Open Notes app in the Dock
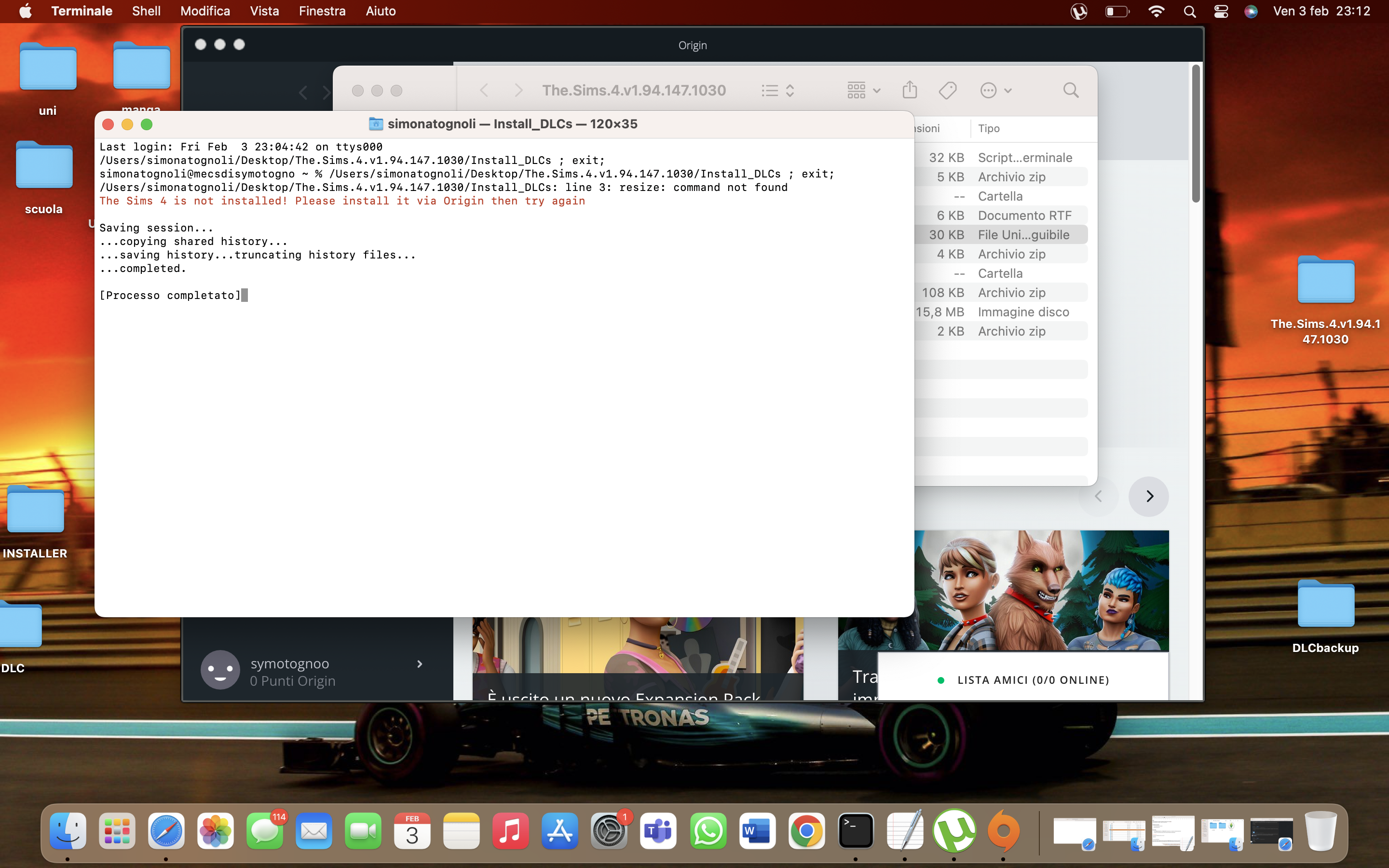 (462, 831)
